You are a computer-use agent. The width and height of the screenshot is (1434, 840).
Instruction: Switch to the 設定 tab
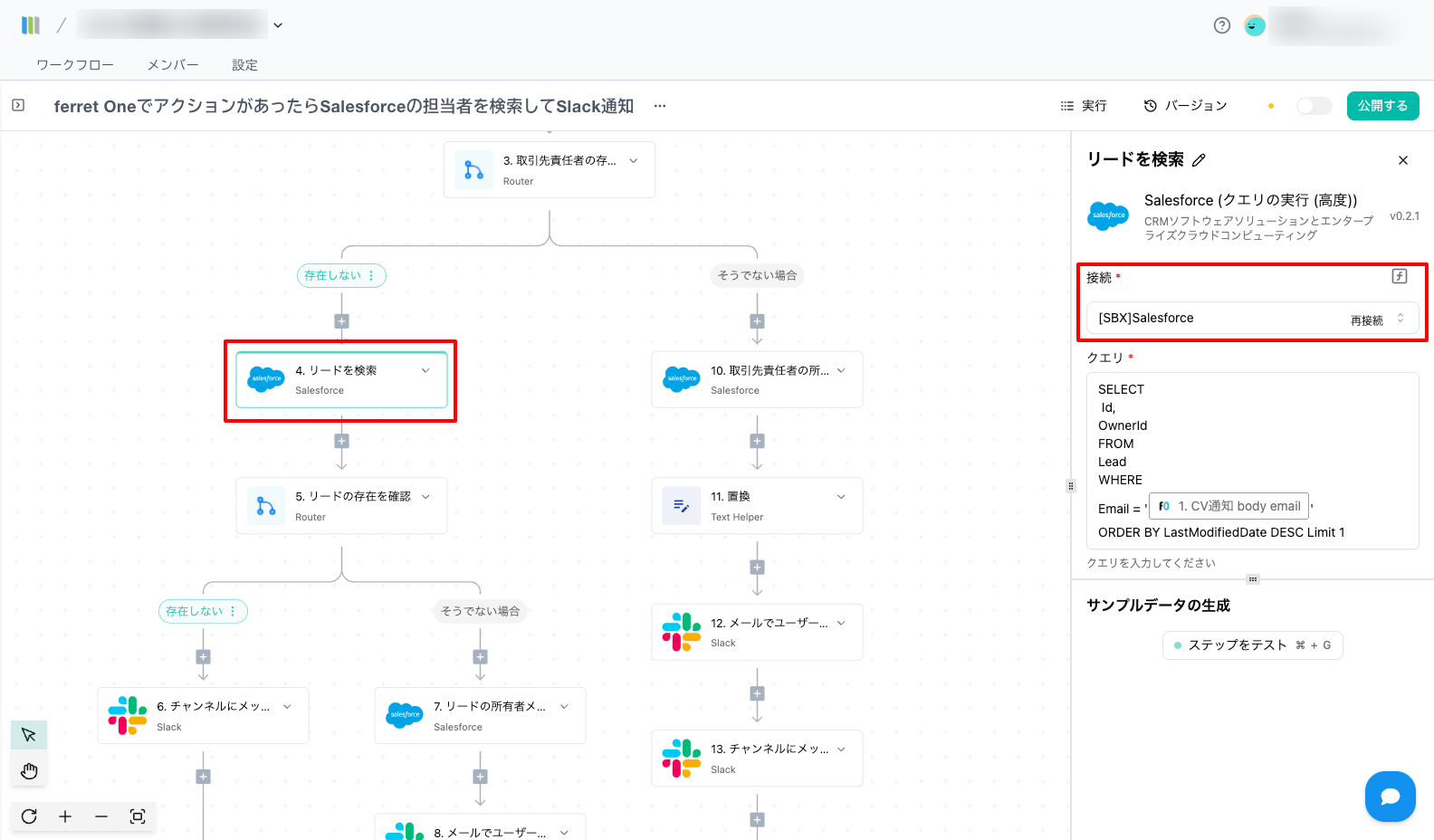point(244,65)
